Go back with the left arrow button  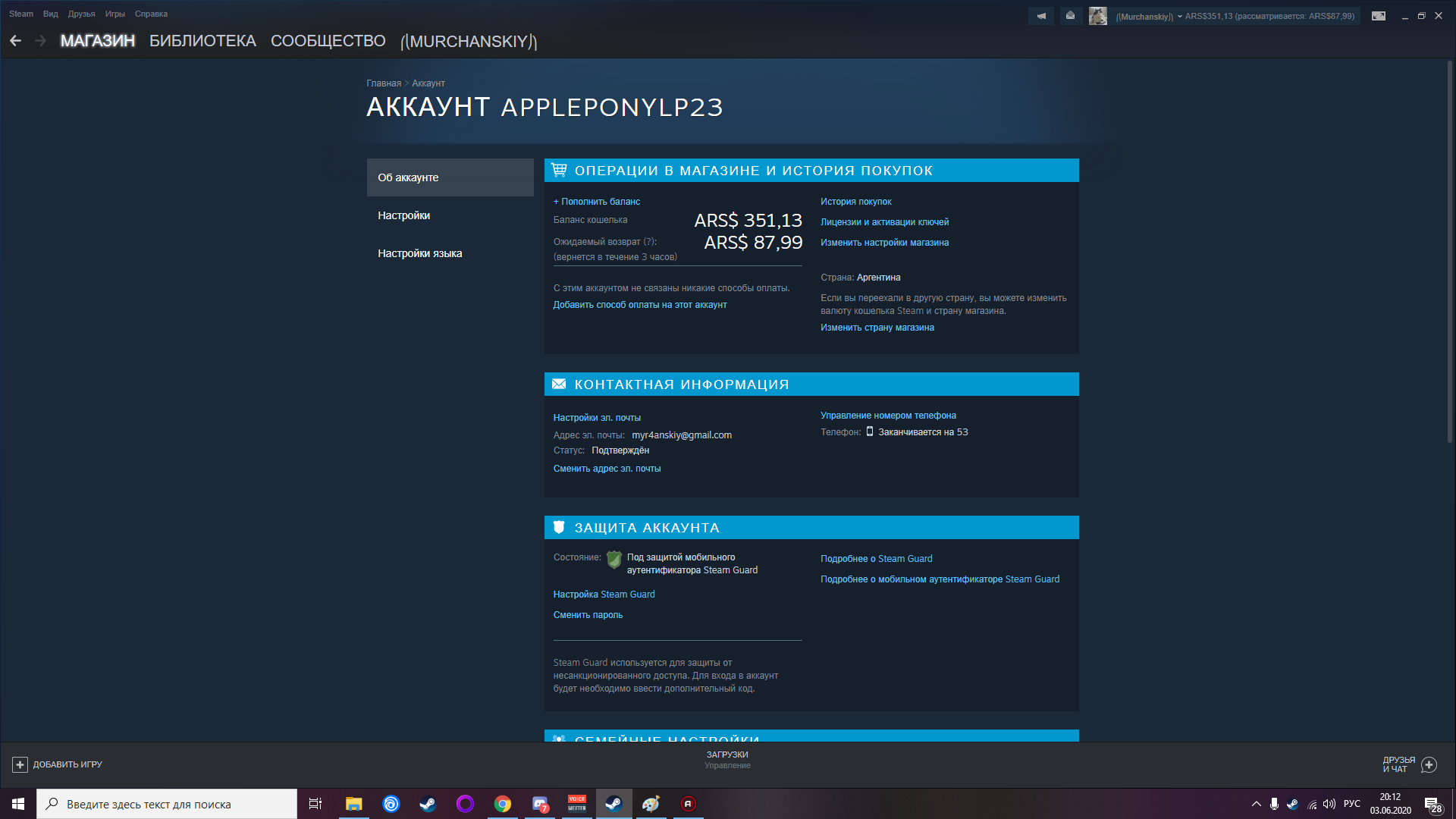point(15,41)
